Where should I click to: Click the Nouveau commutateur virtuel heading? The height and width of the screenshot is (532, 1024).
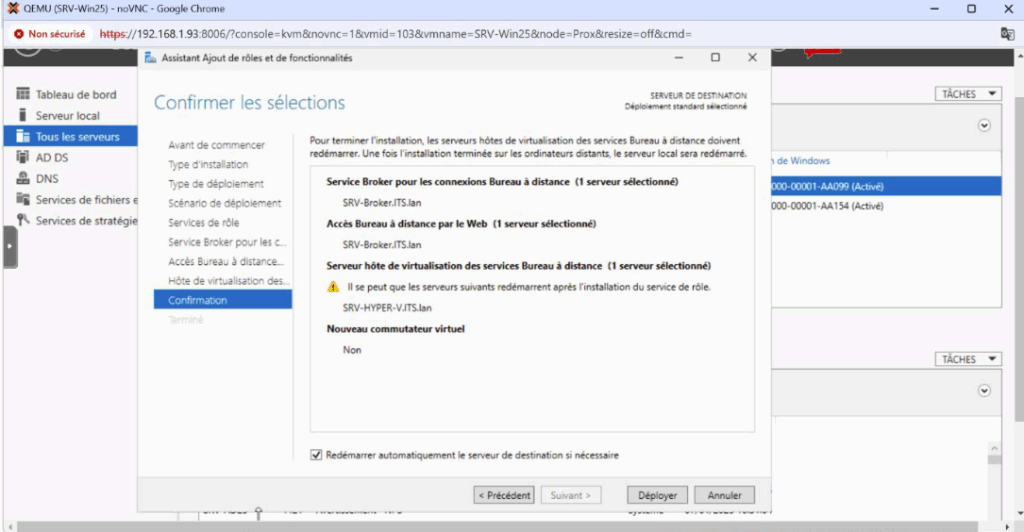(396, 329)
